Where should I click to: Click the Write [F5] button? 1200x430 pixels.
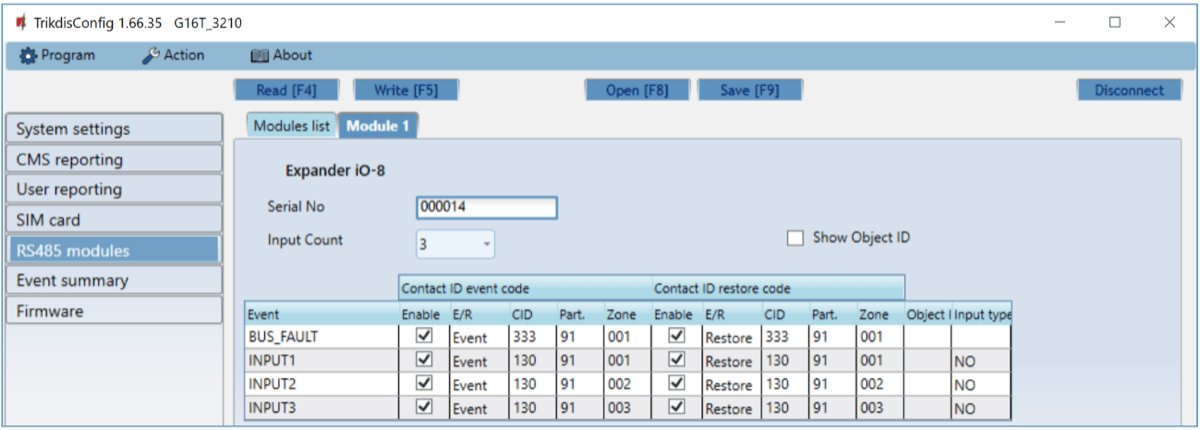405,90
